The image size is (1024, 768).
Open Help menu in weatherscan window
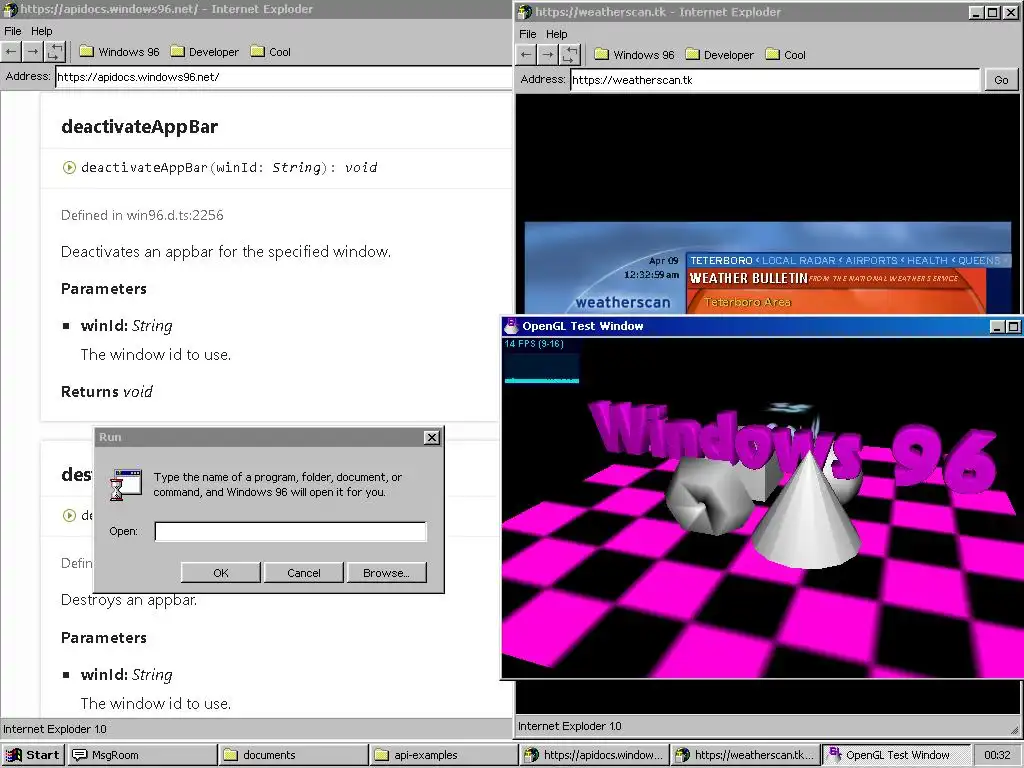[557, 34]
